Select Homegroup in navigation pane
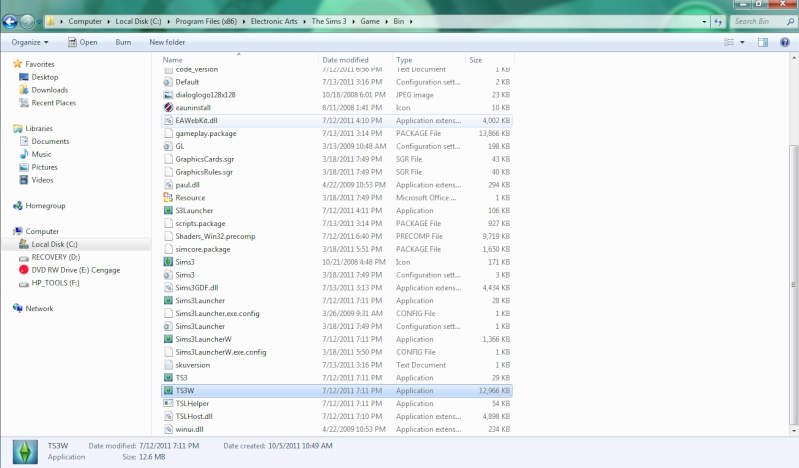This screenshot has width=799, height=468. 45,205
